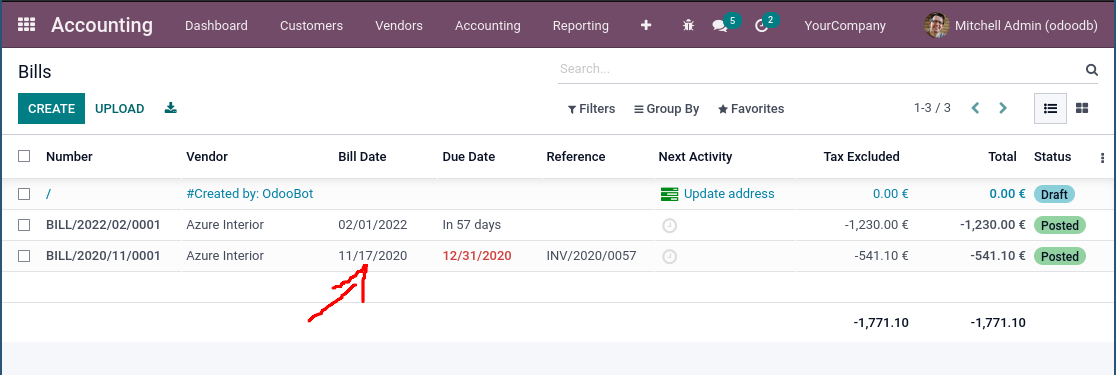This screenshot has width=1116, height=375.
Task: Open the Reporting menu
Action: pos(581,26)
